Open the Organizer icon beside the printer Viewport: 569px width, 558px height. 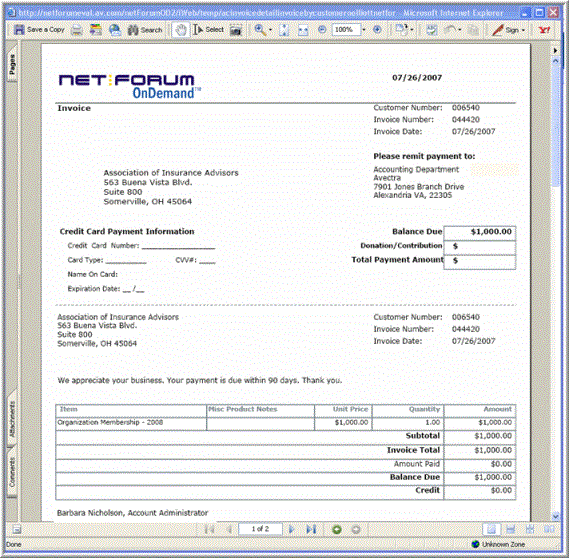pyautogui.click(x=96, y=30)
